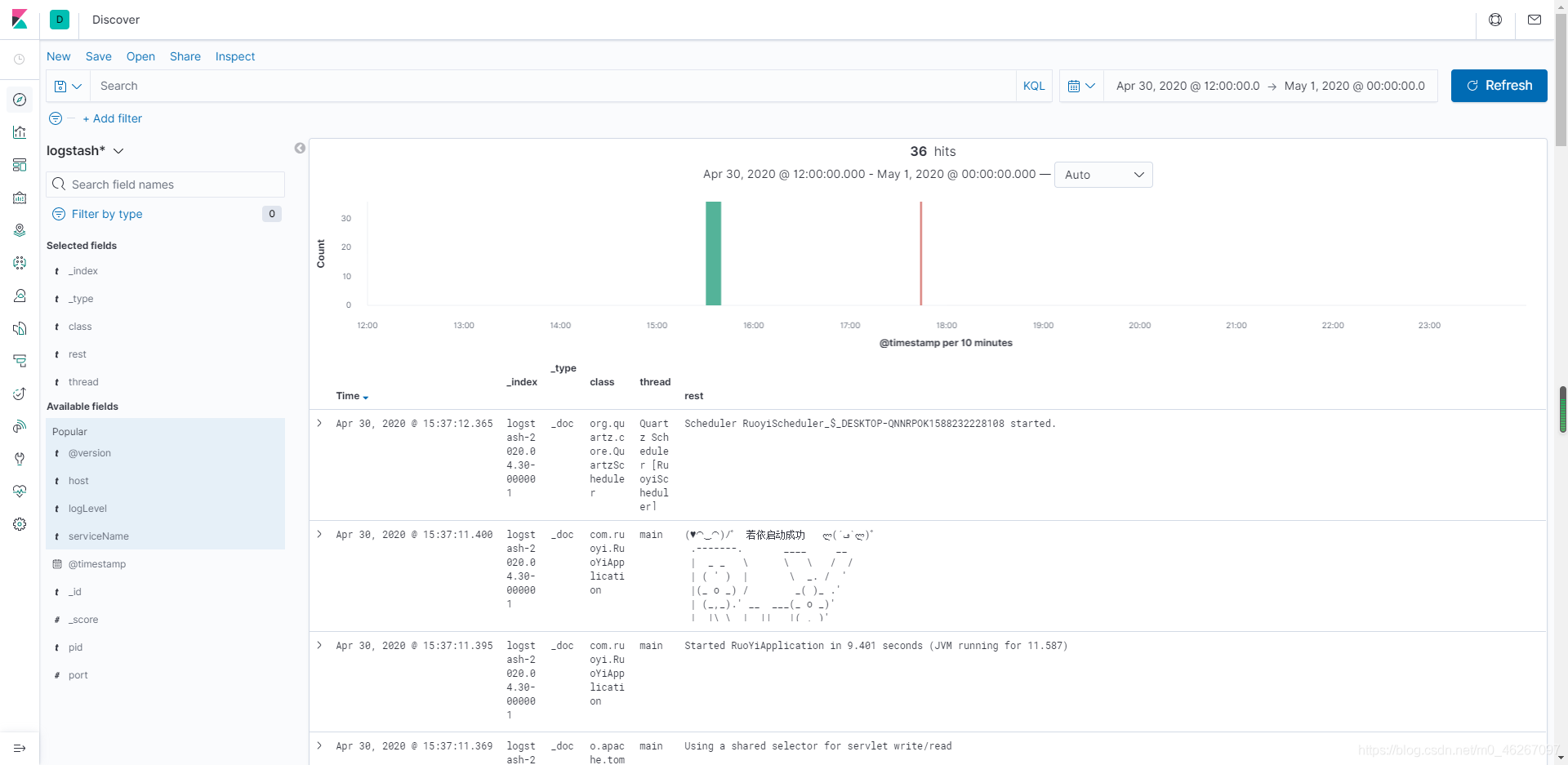Image resolution: width=1568 pixels, height=765 pixels.
Task: Open the saved query dropdown
Action: 68,86
